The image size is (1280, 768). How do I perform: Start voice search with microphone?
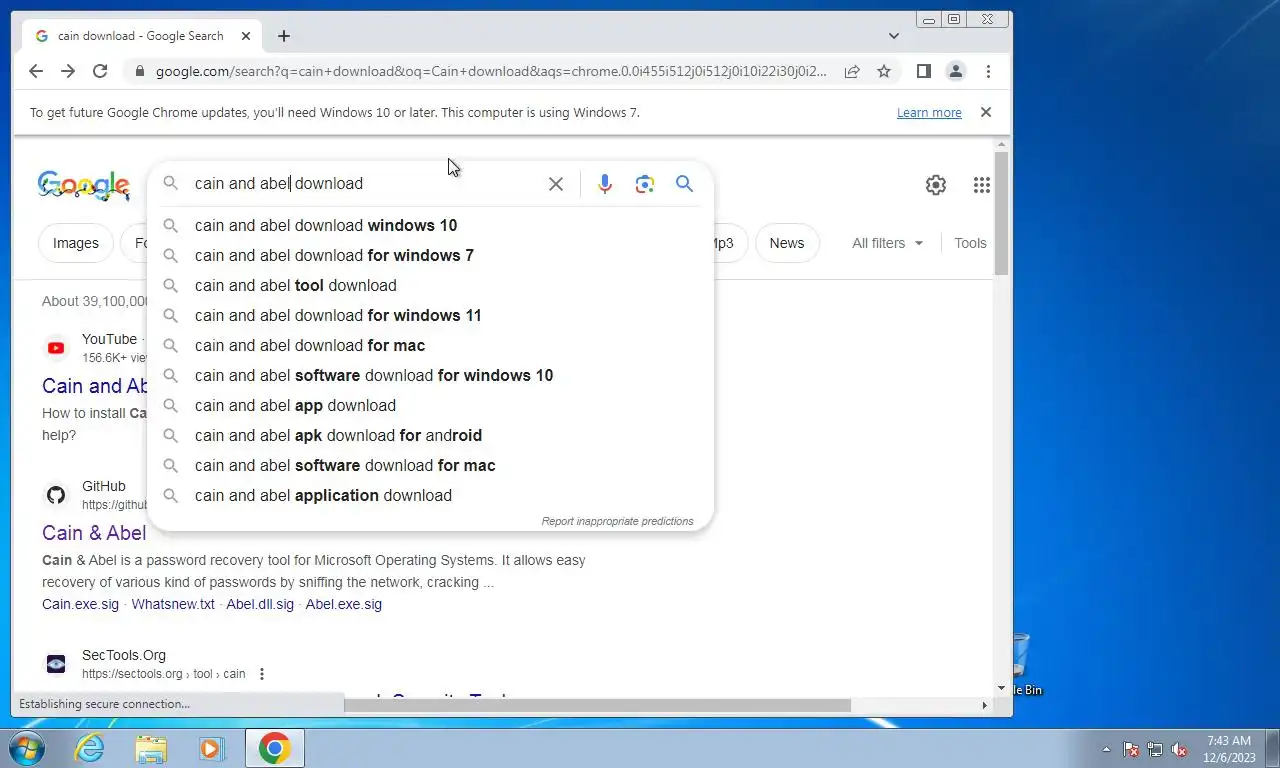605,184
